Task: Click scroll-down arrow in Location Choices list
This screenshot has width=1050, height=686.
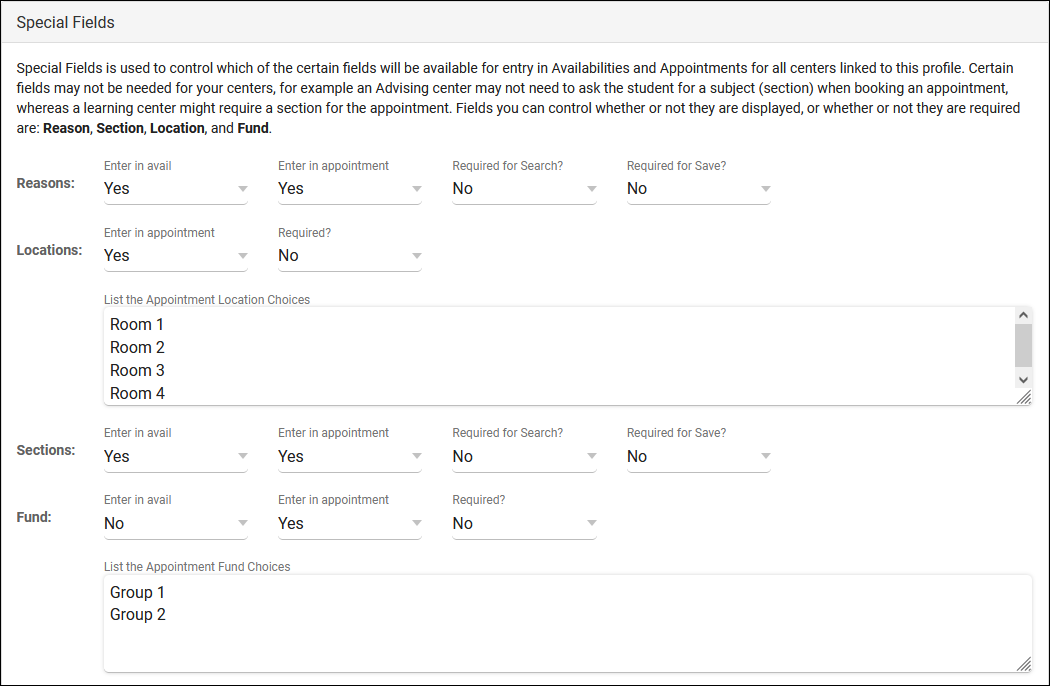Action: tap(1023, 380)
